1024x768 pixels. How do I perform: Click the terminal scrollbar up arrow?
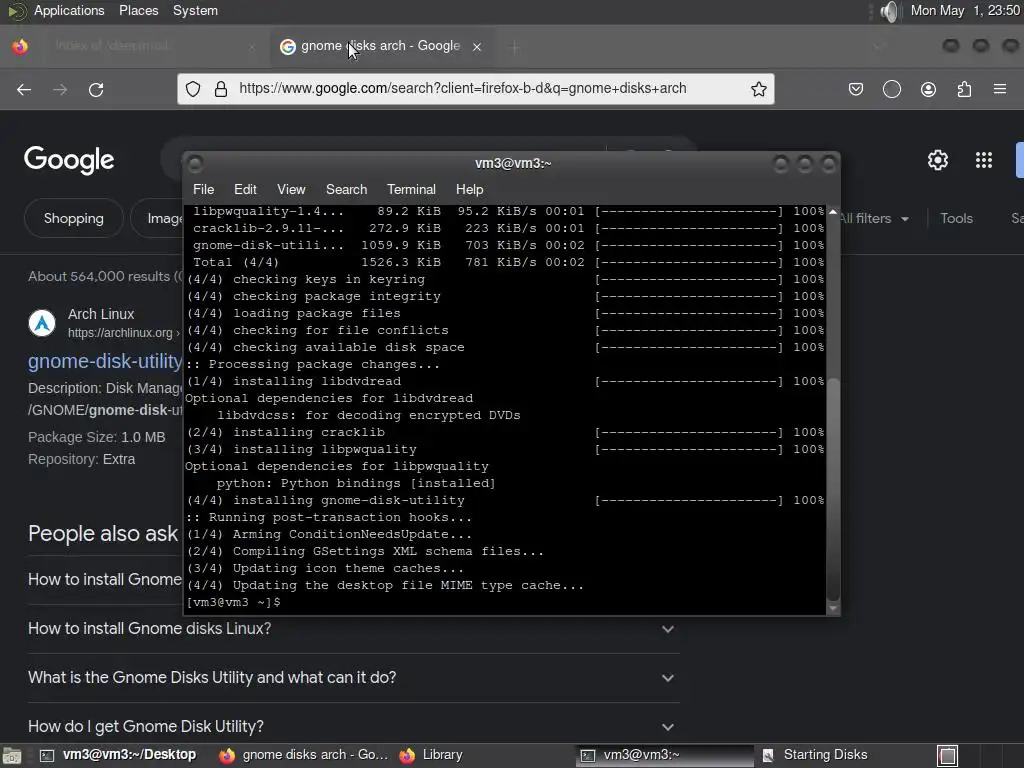click(x=833, y=212)
